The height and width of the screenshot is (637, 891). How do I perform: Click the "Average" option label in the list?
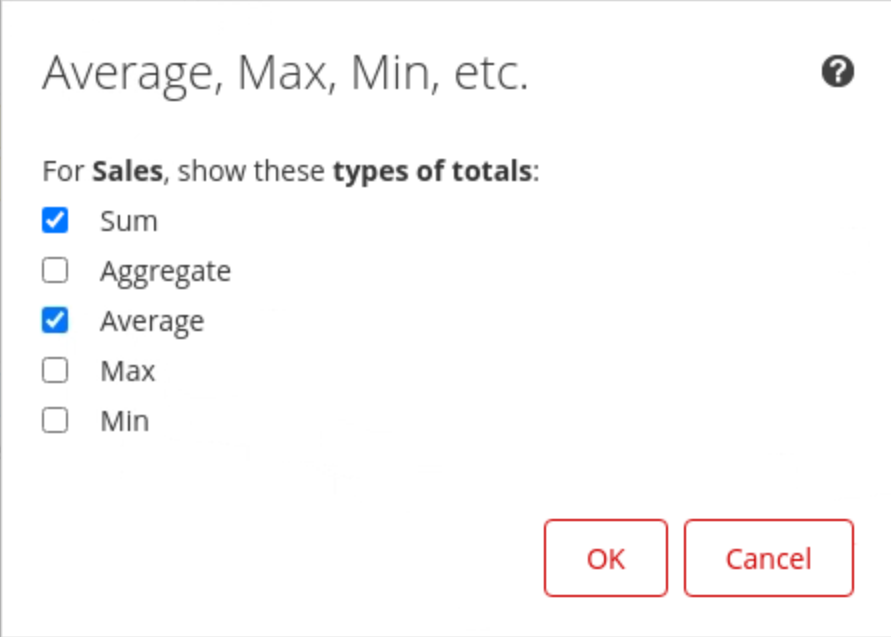pos(152,321)
